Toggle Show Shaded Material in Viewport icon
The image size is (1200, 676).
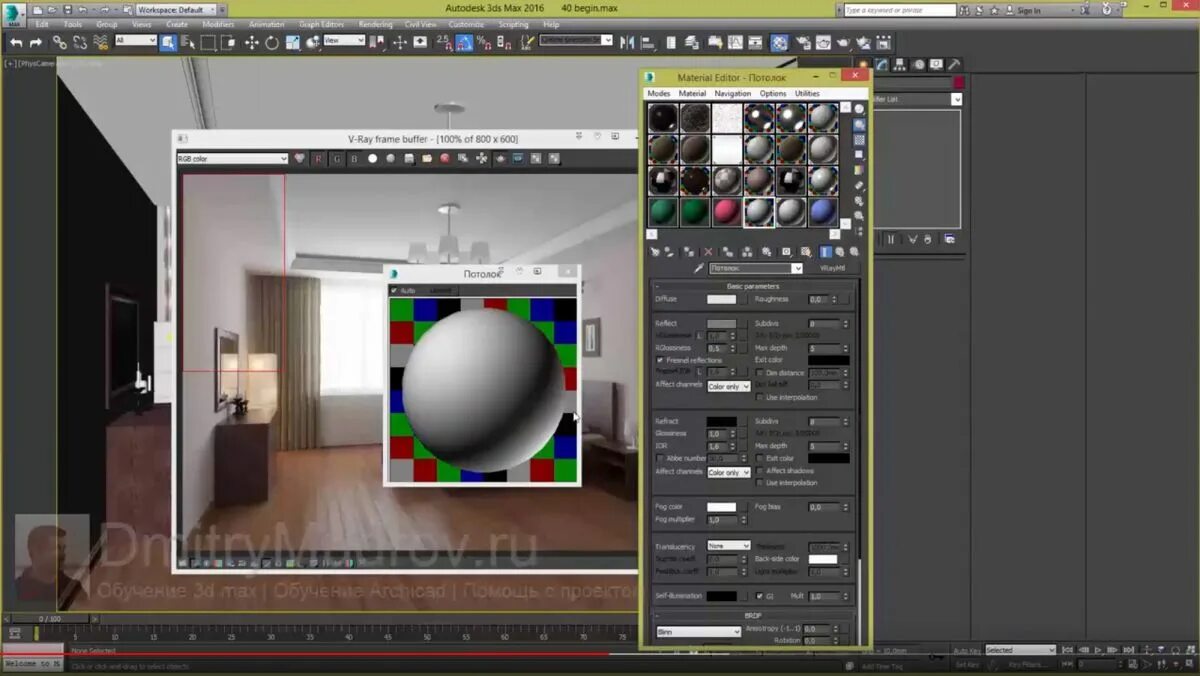pyautogui.click(x=806, y=252)
